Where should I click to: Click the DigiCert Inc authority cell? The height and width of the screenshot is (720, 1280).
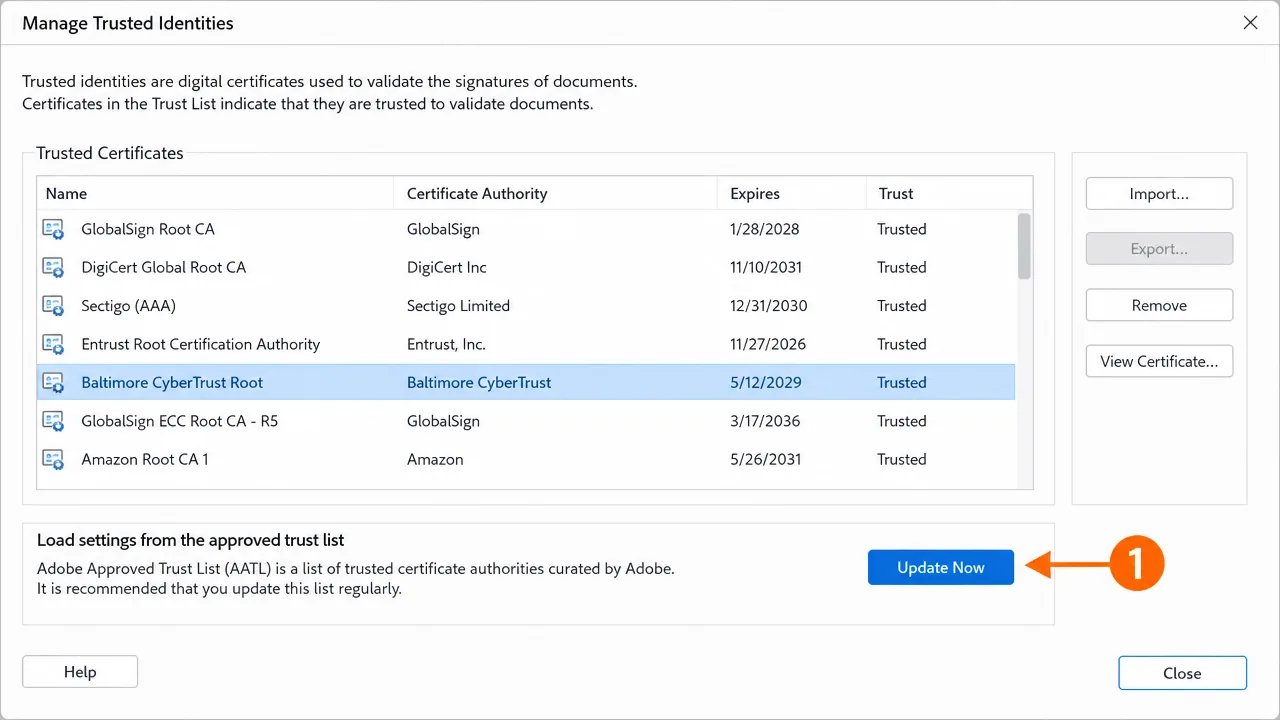pos(447,267)
